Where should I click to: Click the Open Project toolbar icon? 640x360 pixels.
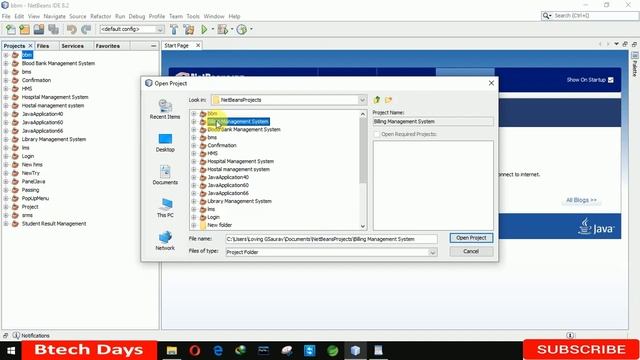[x=39, y=29]
